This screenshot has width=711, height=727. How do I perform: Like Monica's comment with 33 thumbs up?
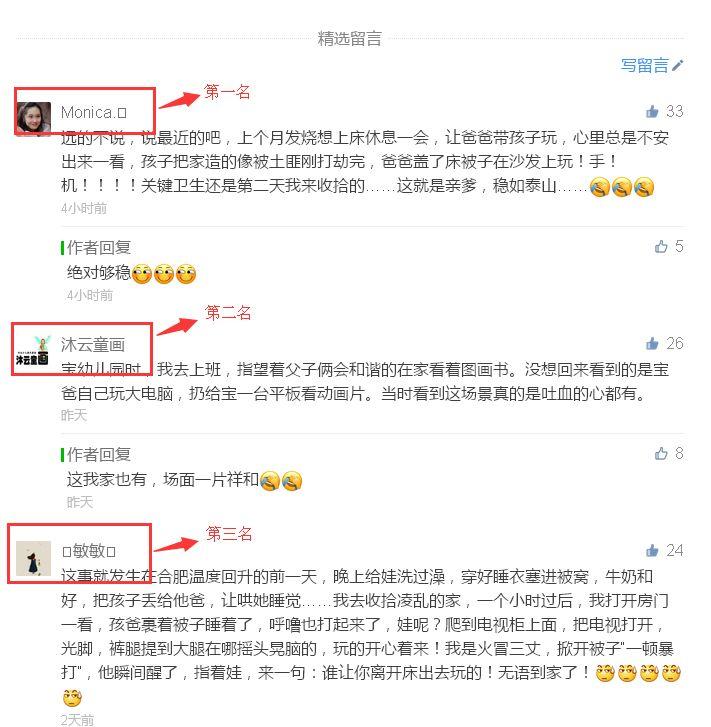652,111
